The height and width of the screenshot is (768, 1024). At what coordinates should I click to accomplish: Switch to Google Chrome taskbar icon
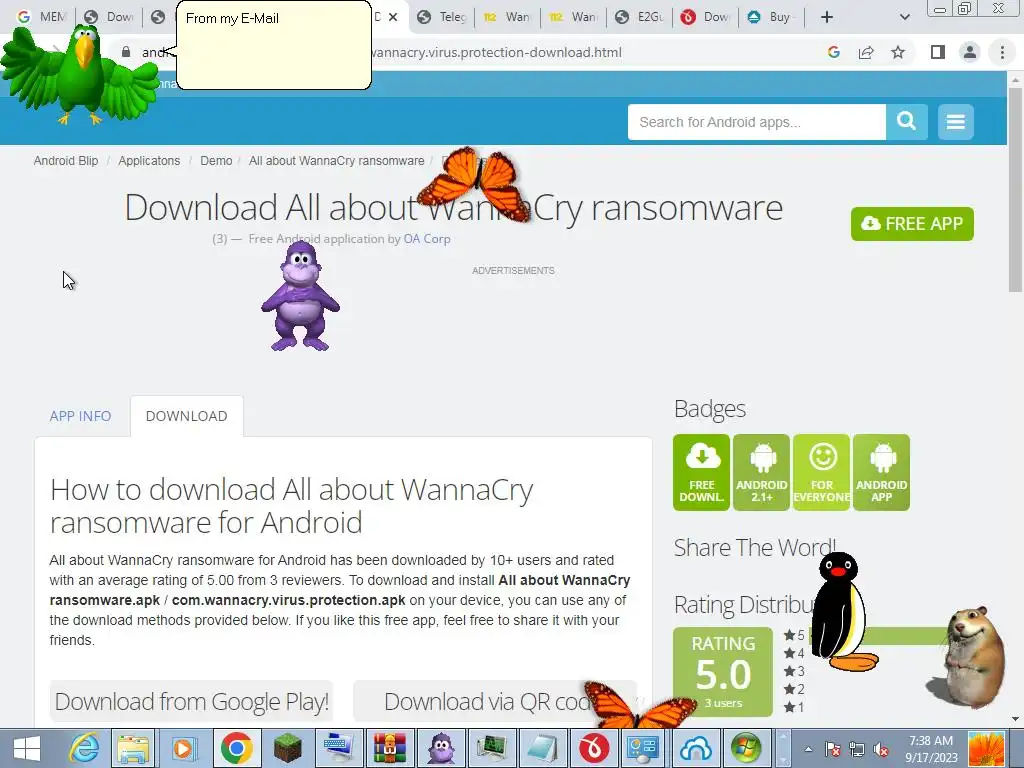click(236, 748)
